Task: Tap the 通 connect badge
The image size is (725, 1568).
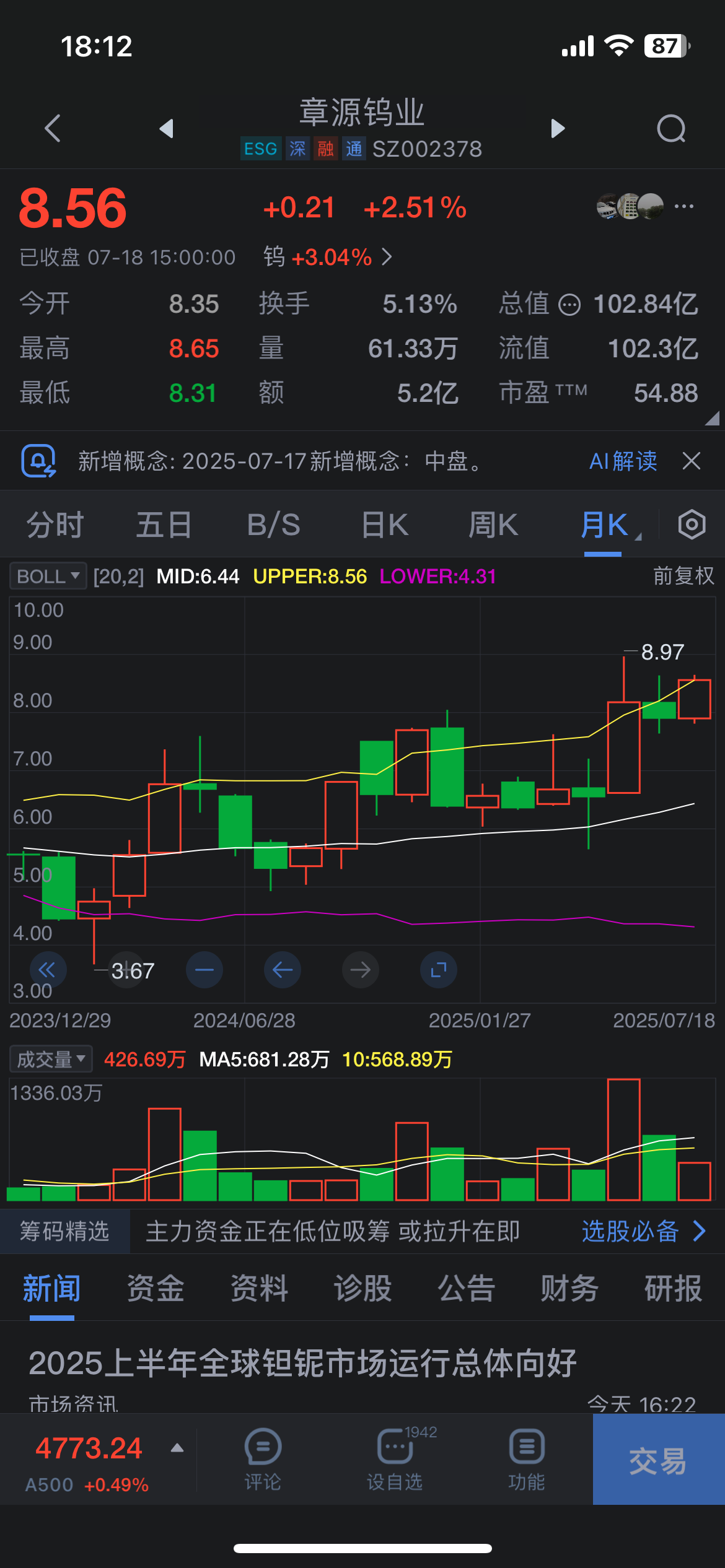Action: pos(354,149)
